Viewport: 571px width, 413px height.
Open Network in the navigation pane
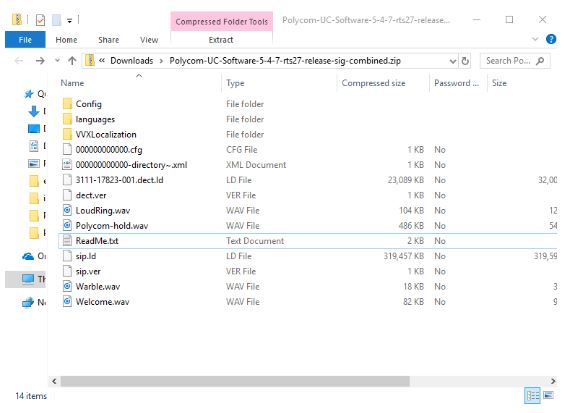click(34, 302)
